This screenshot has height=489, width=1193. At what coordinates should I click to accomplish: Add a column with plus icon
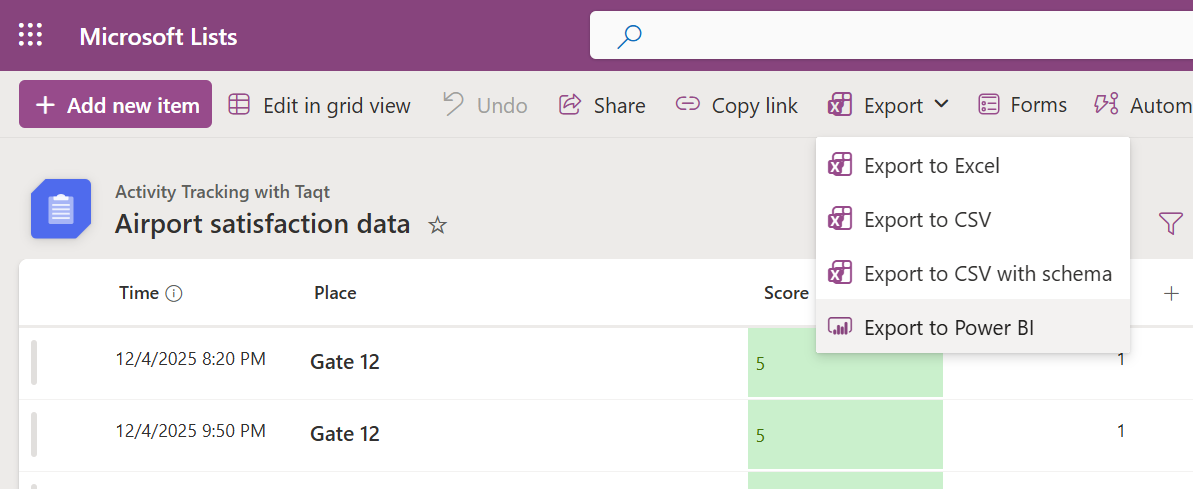coord(1172,294)
